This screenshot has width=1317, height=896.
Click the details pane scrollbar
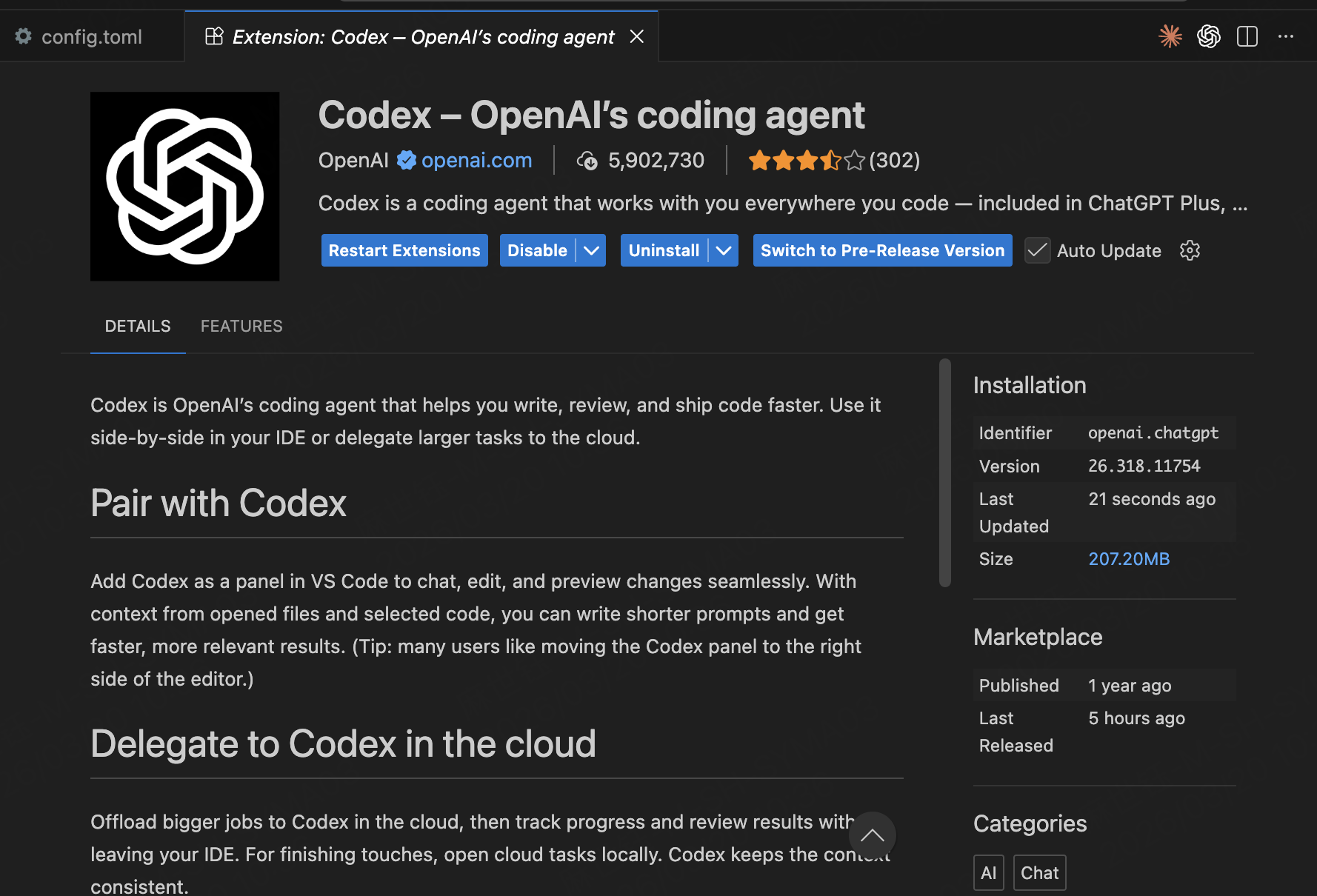point(944,472)
